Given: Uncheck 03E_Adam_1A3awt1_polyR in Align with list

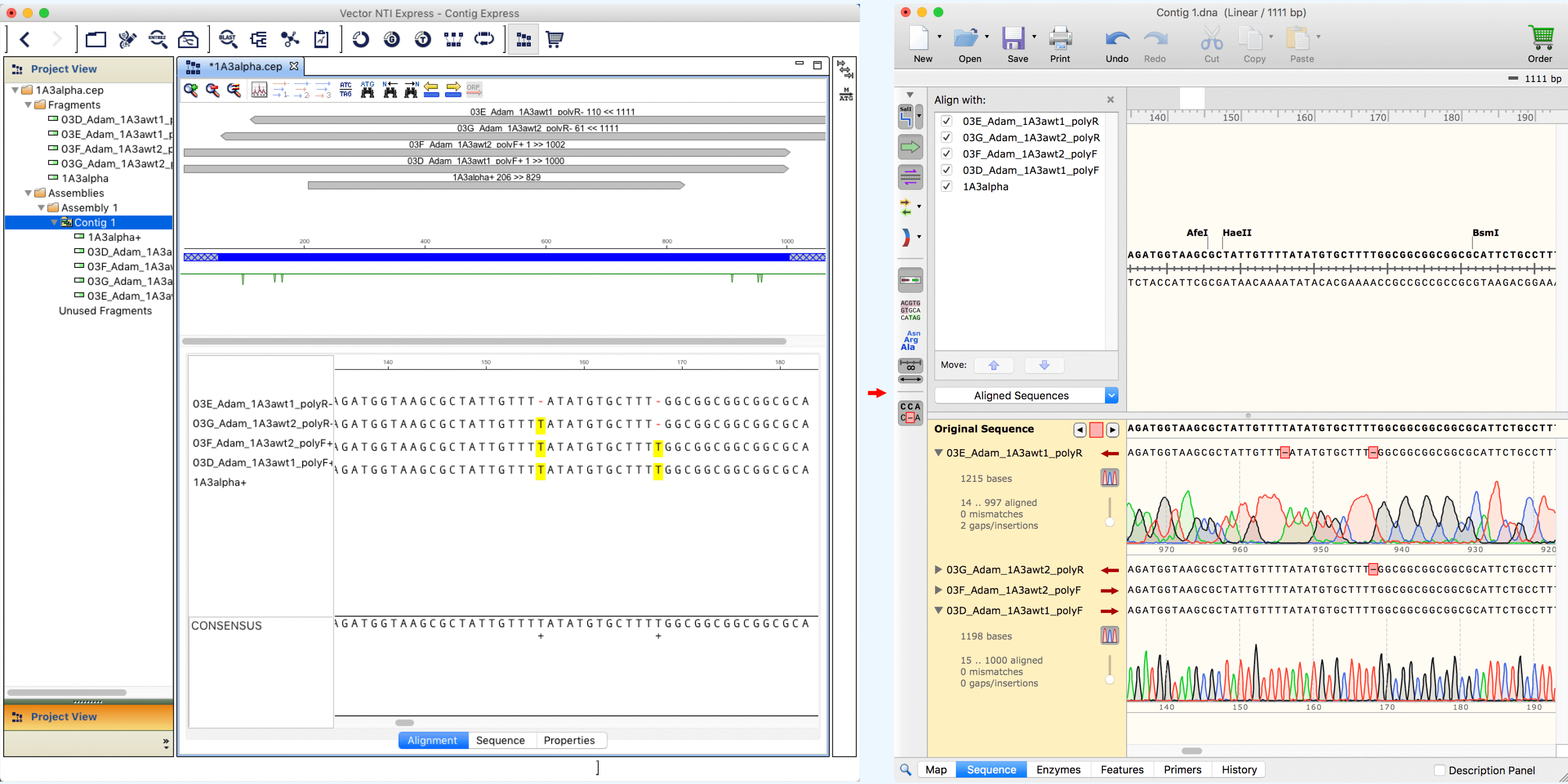Looking at the screenshot, I should click(x=946, y=121).
